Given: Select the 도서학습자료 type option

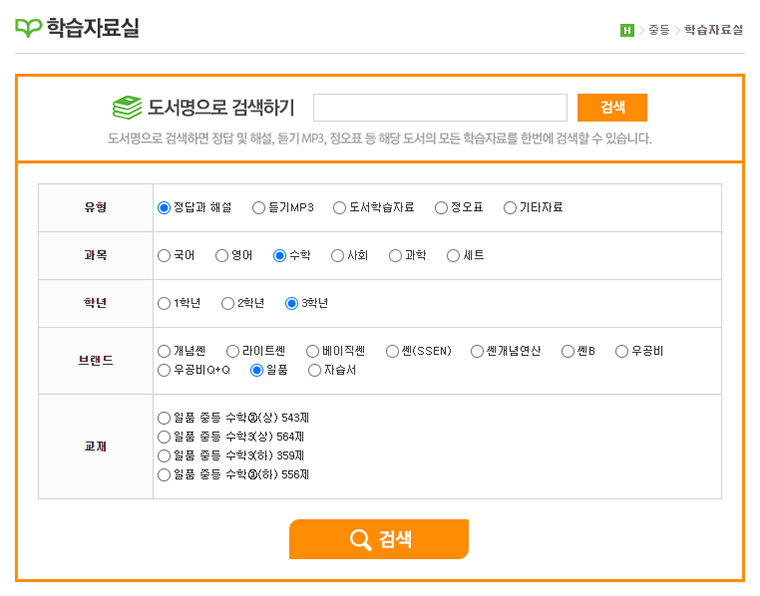Looking at the screenshot, I should click(x=339, y=207).
